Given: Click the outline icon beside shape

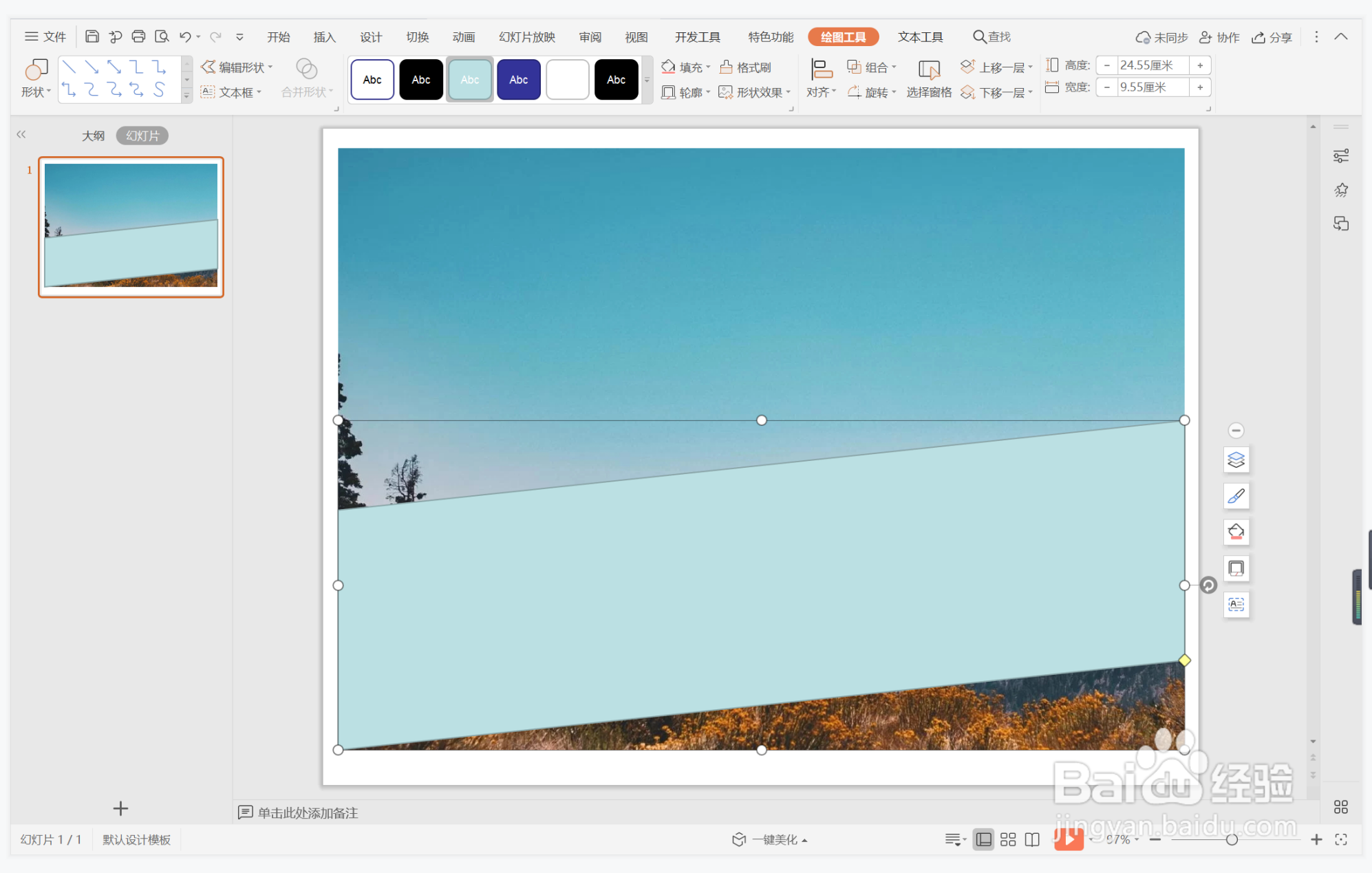Looking at the screenshot, I should click(1236, 568).
